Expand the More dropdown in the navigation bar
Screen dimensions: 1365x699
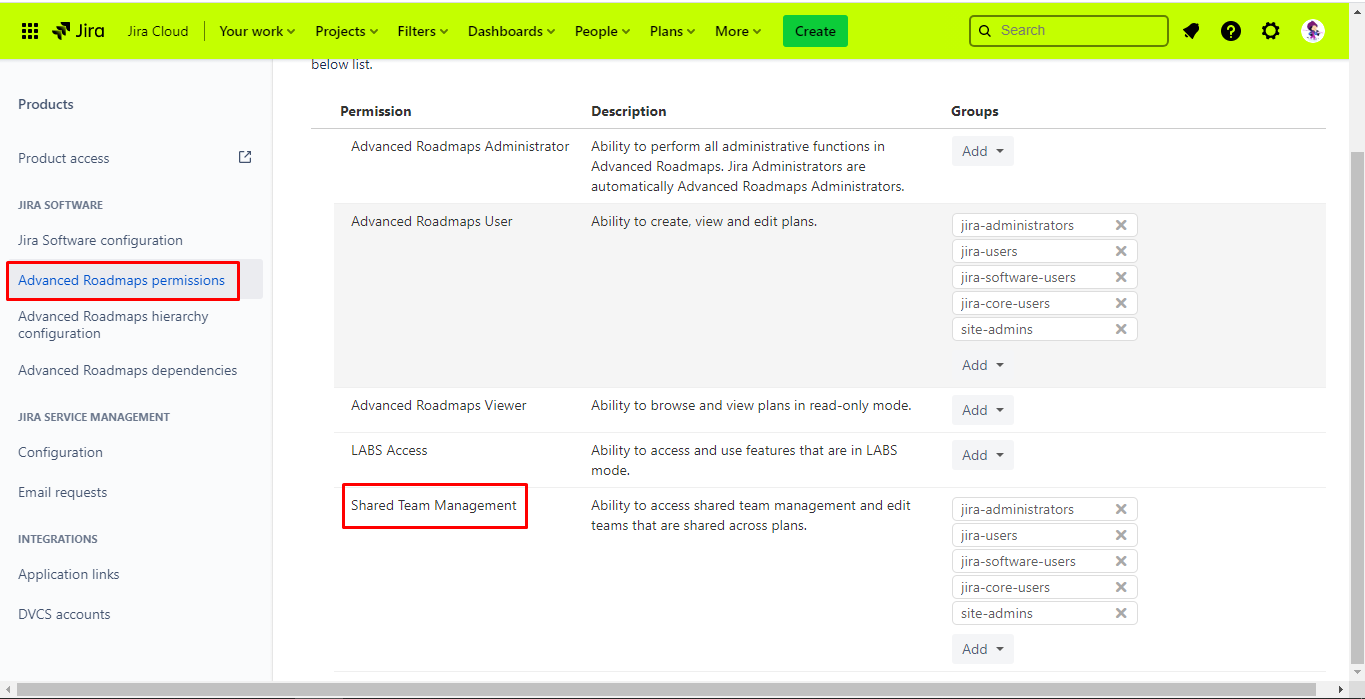pos(737,31)
